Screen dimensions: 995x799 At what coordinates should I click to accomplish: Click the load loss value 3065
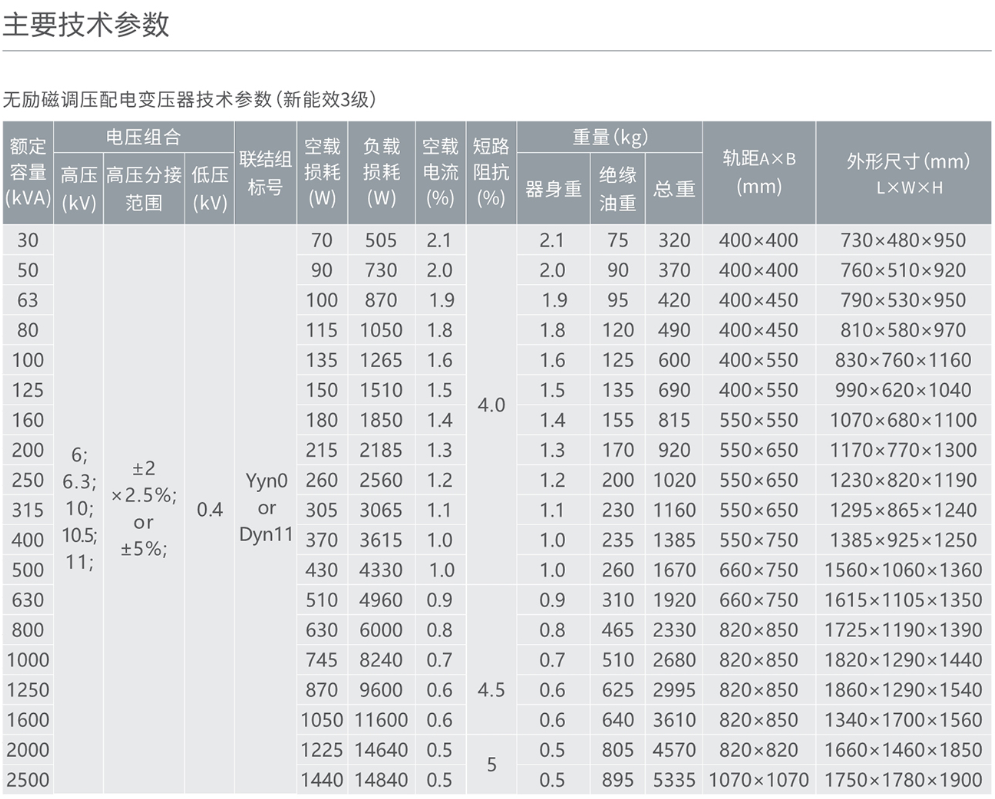pyautogui.click(x=381, y=510)
